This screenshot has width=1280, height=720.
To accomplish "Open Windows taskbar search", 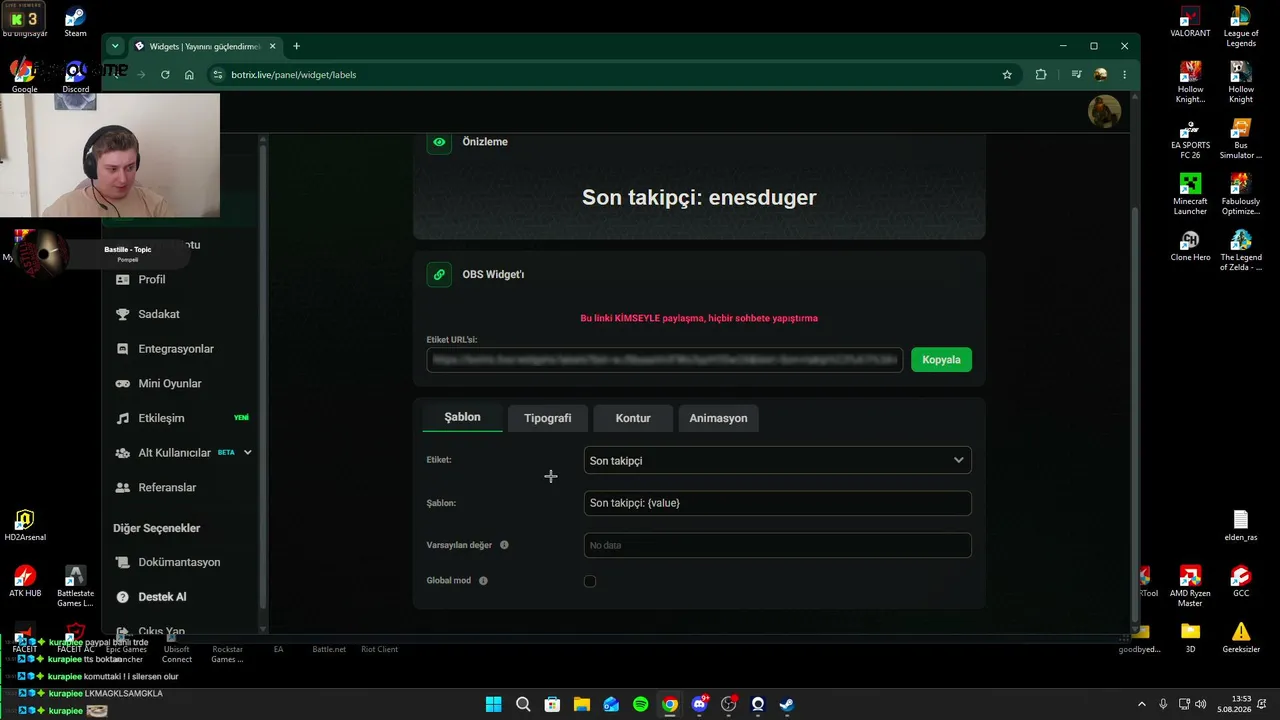I will 523,704.
